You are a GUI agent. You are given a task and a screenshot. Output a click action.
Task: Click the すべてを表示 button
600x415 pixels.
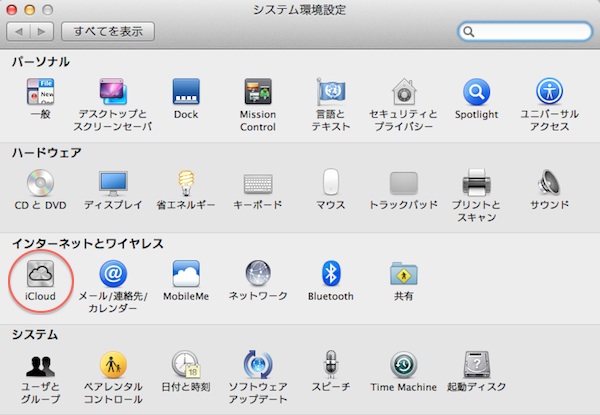[x=108, y=31]
